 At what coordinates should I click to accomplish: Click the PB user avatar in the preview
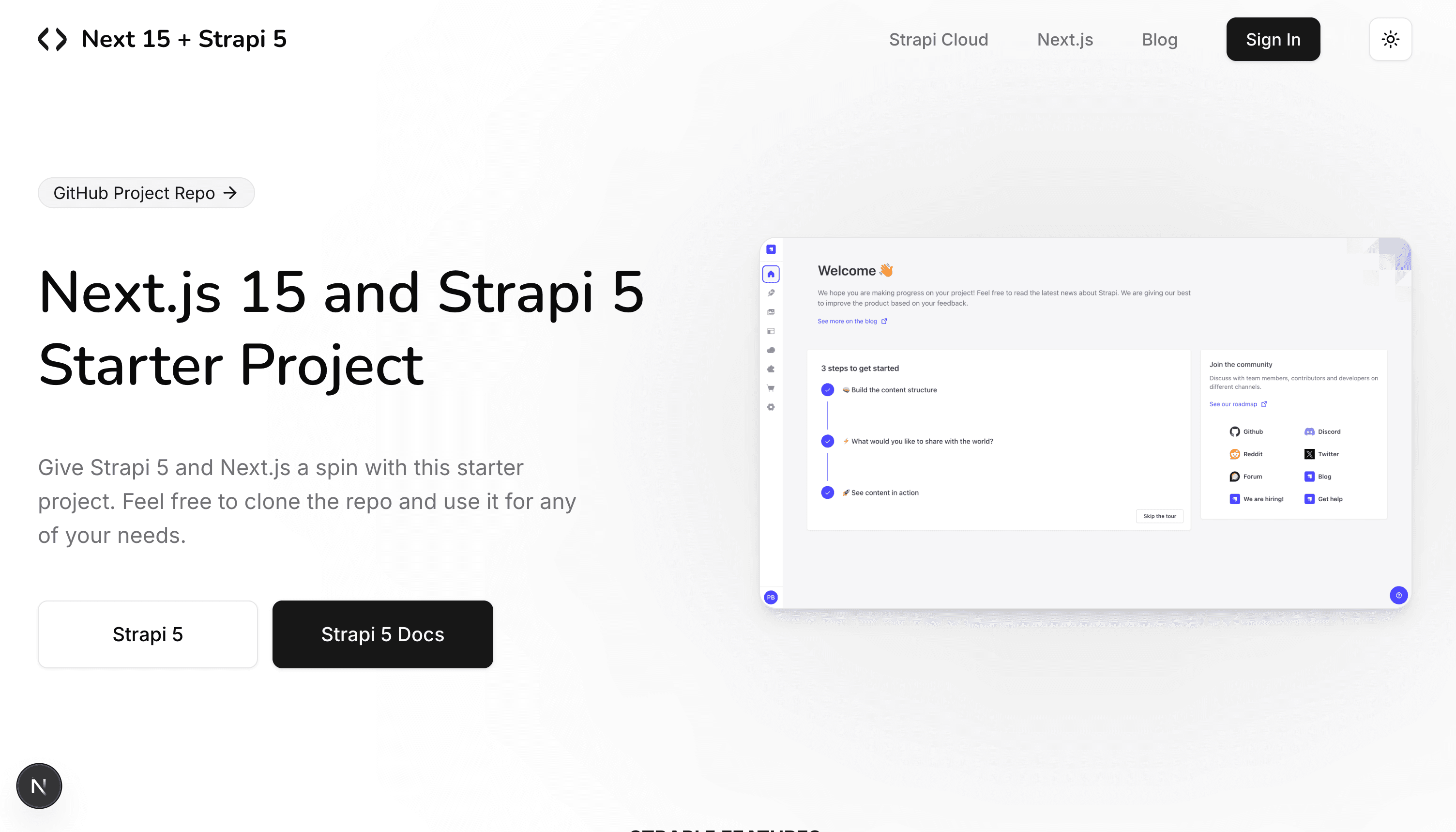771,598
